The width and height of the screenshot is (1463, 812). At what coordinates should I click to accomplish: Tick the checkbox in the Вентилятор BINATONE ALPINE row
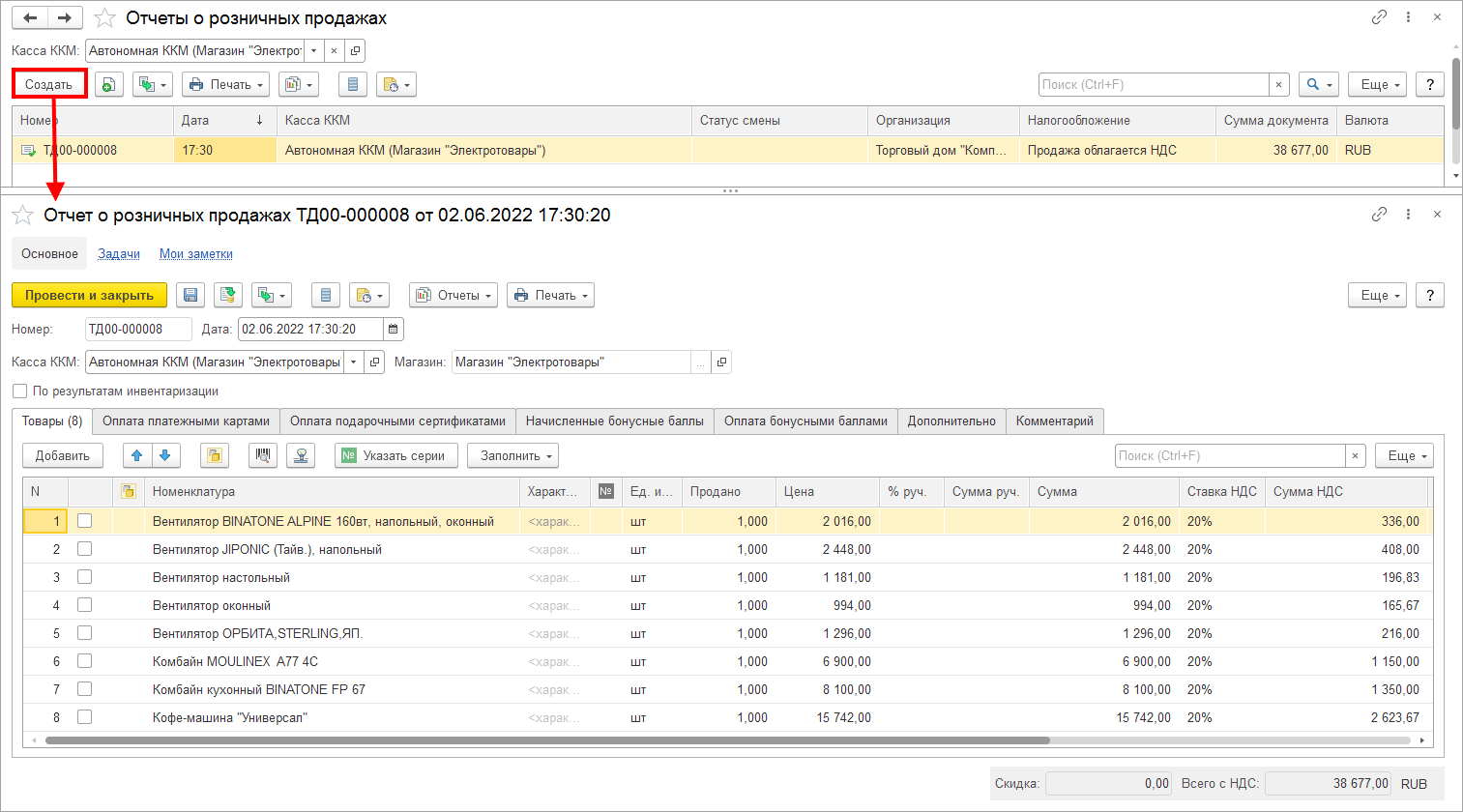click(x=84, y=521)
